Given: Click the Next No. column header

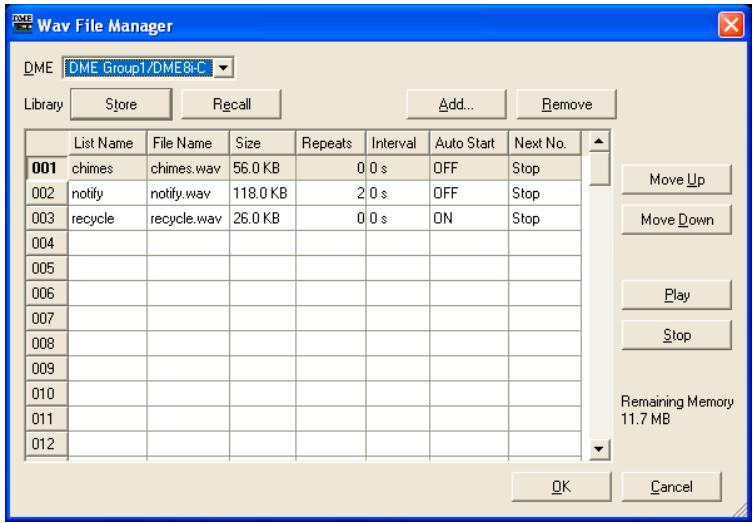Looking at the screenshot, I should 545,143.
